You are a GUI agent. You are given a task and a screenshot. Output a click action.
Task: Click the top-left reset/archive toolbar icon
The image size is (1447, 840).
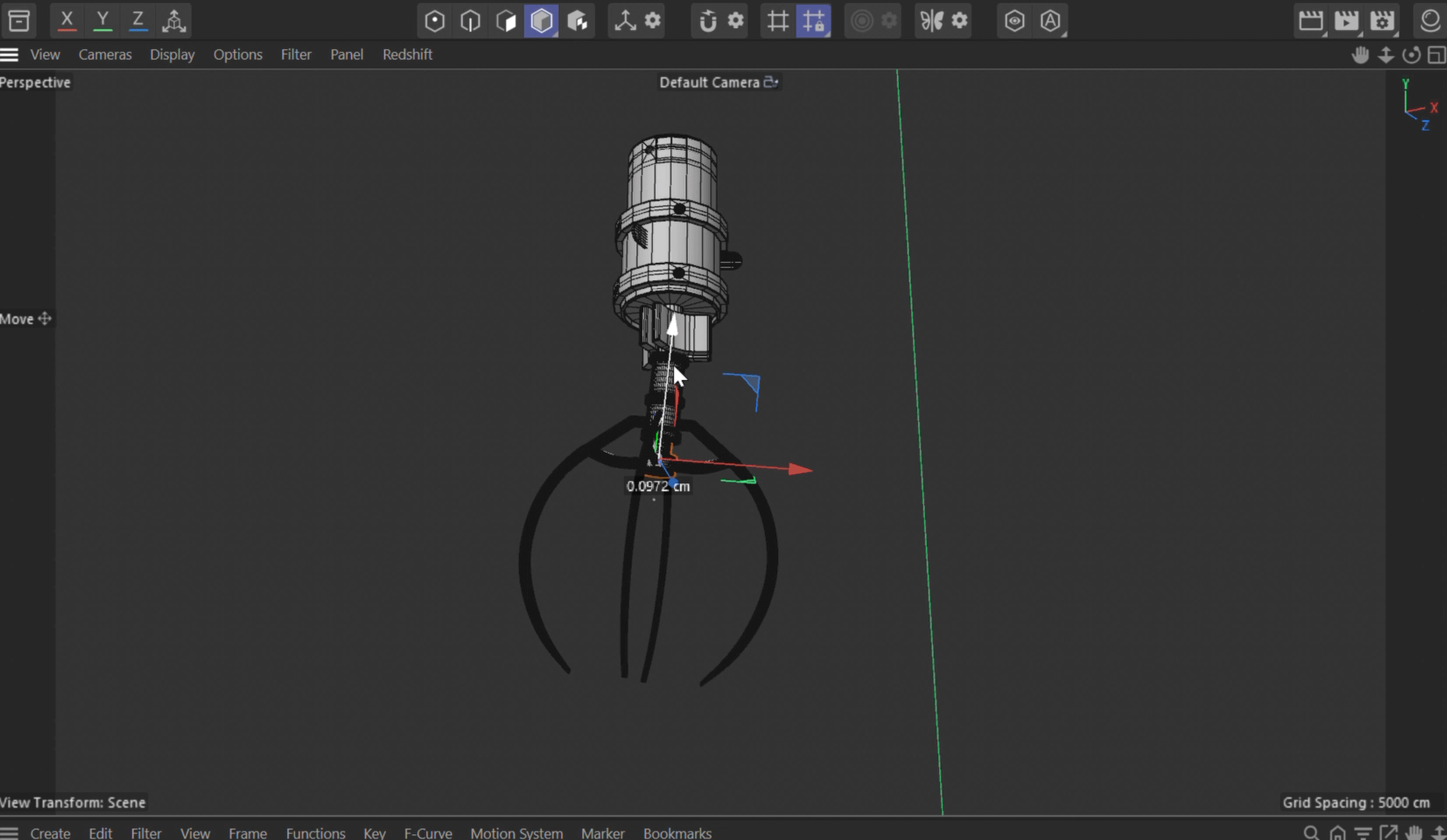pyautogui.click(x=19, y=21)
